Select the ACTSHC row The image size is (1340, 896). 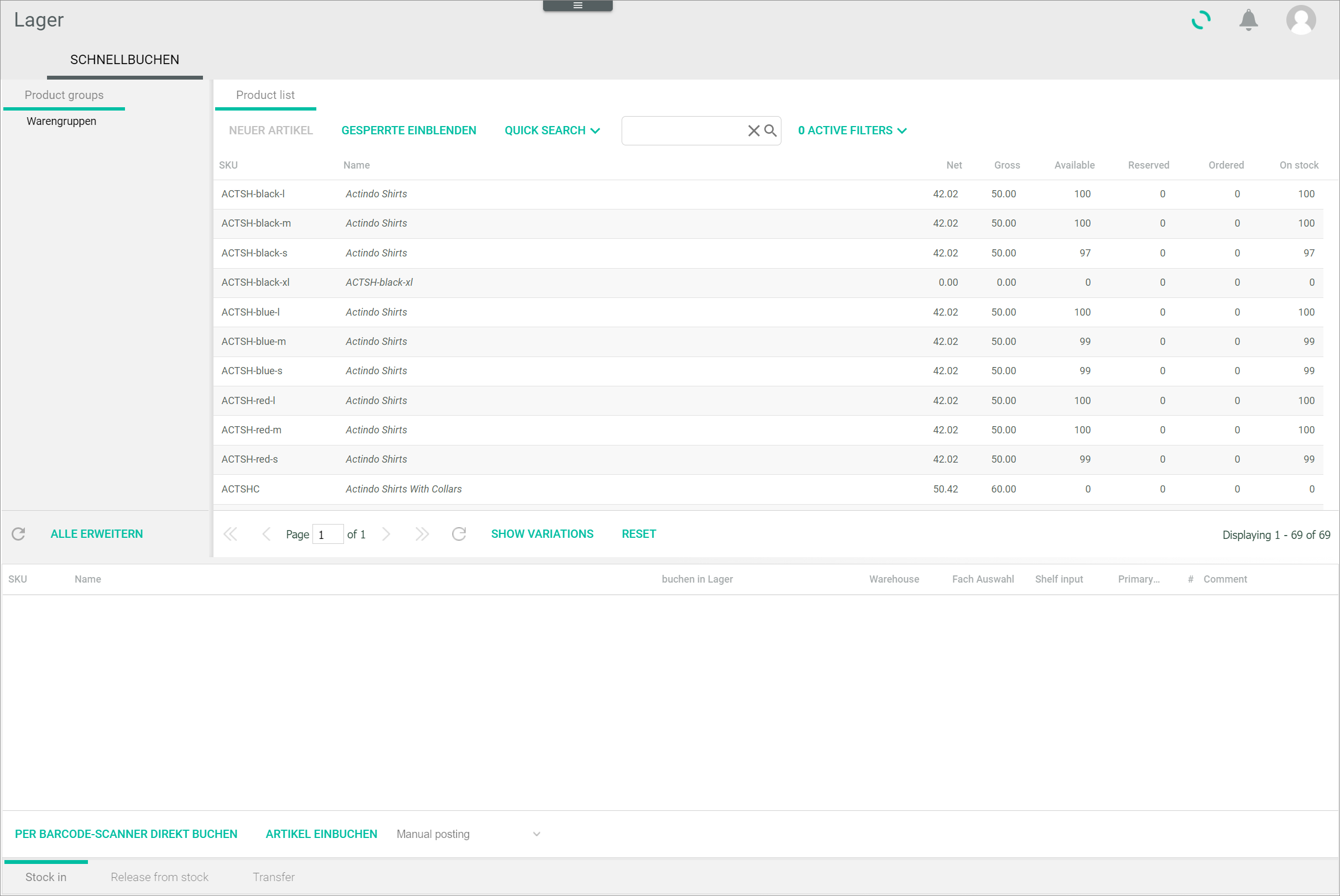768,489
